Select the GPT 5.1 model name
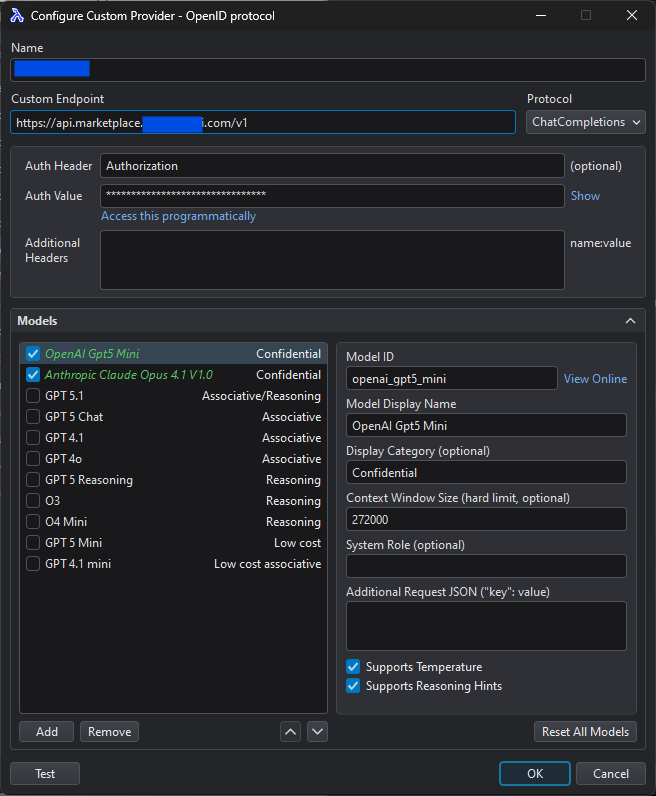 click(x=64, y=395)
